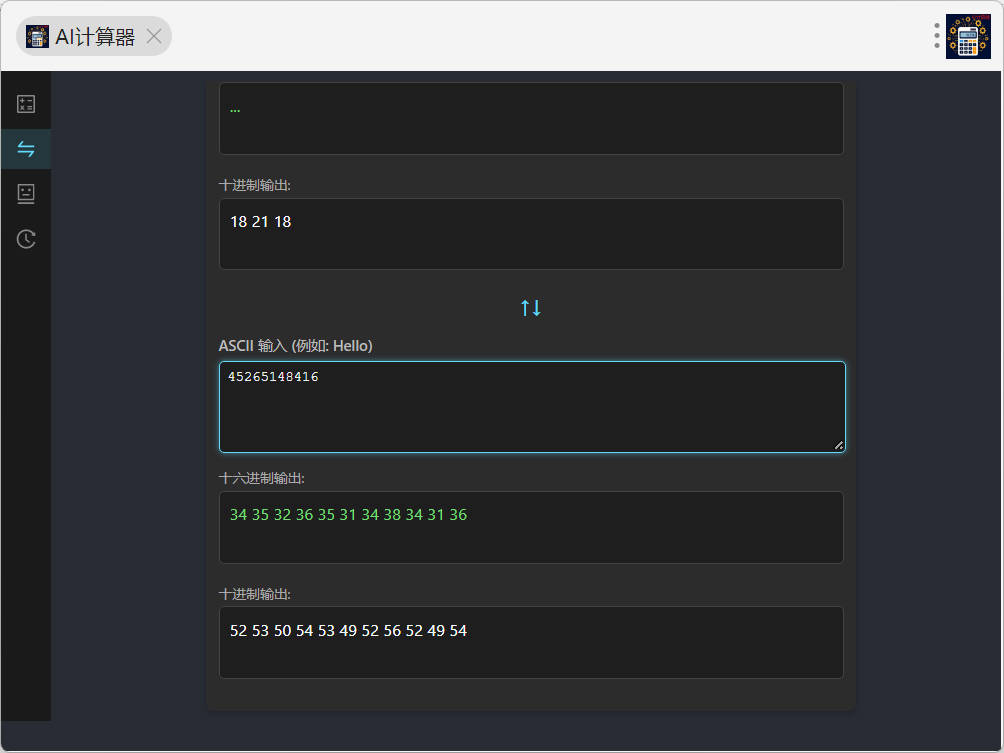Close the AI计算器 tab
This screenshot has height=753, width=1004.
point(154,36)
